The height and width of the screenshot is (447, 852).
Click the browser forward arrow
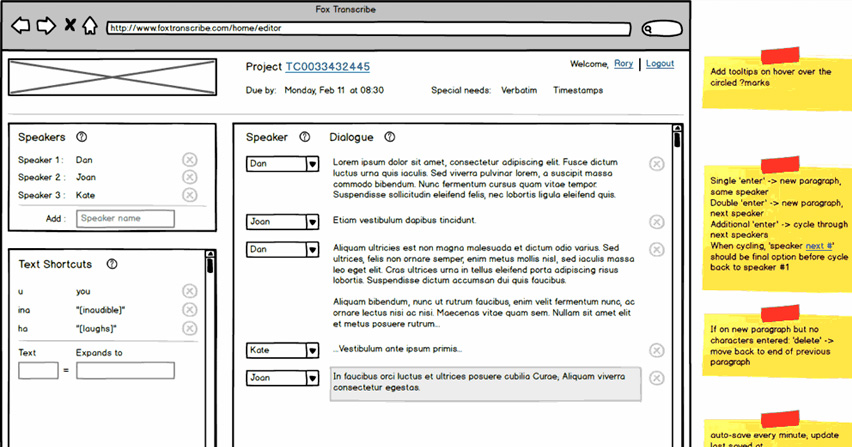pos(46,26)
